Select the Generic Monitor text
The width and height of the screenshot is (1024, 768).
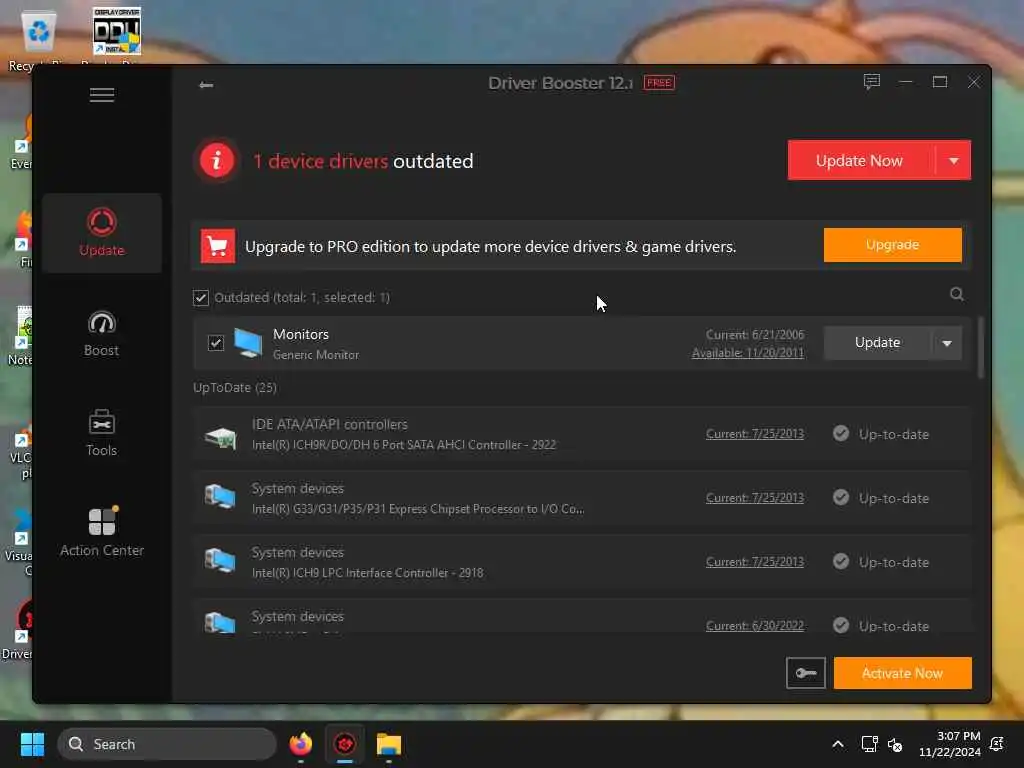[x=316, y=355]
